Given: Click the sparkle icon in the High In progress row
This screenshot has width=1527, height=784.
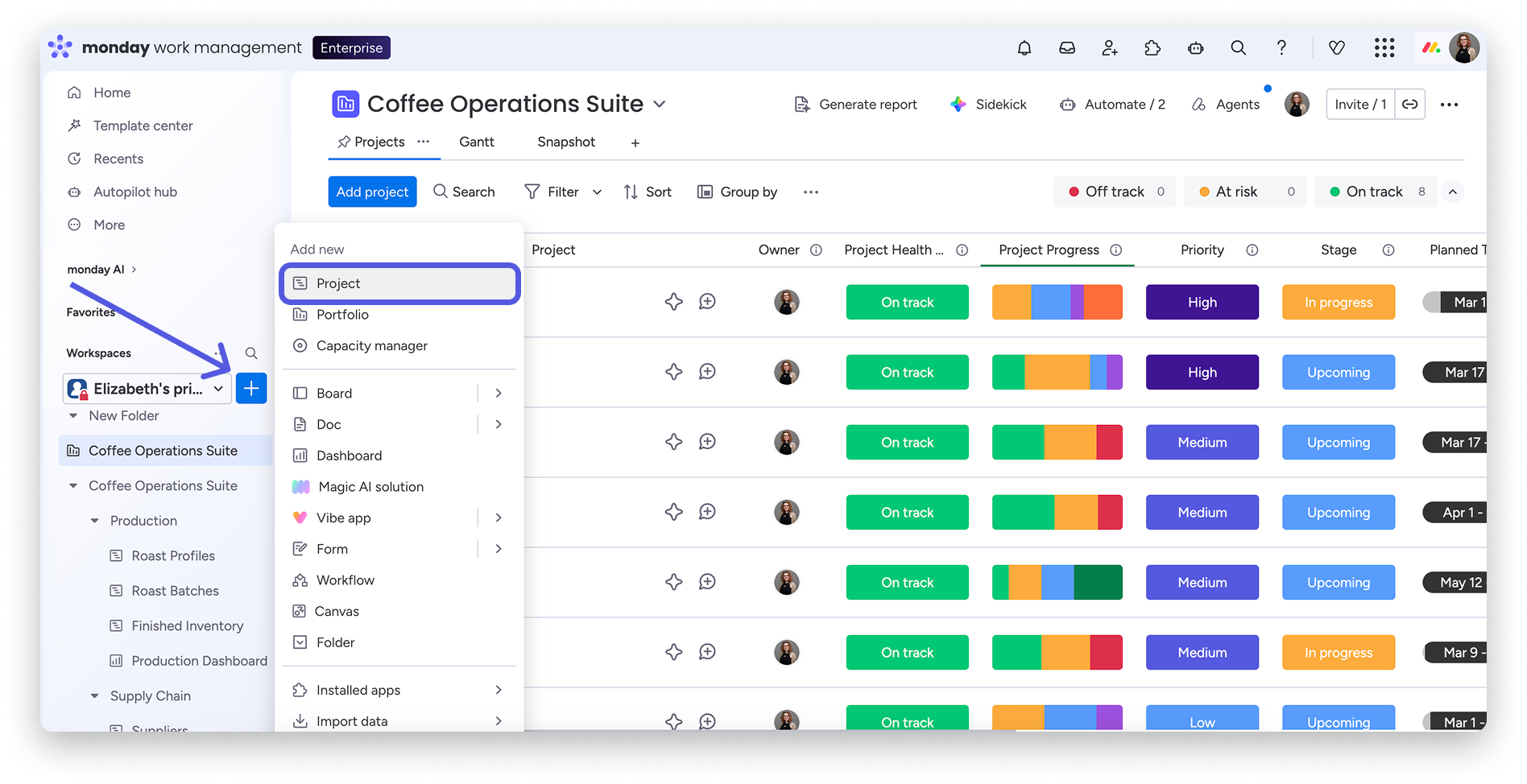Looking at the screenshot, I should 674,302.
